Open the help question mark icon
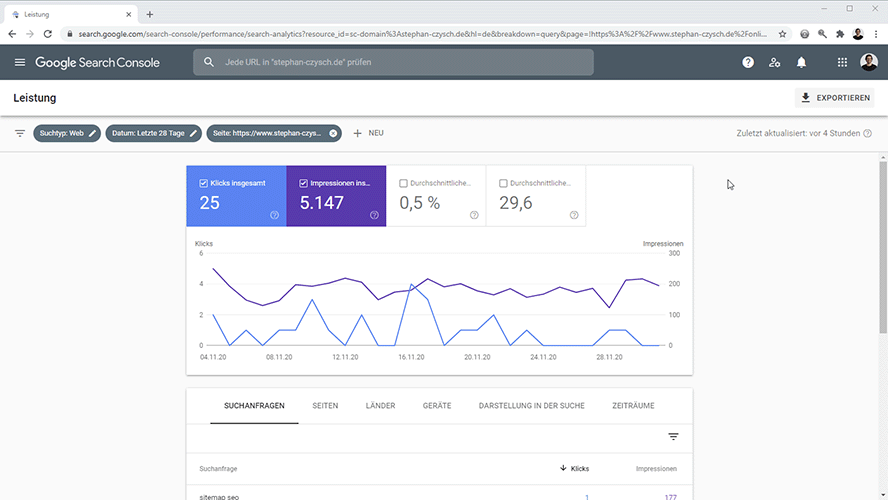Screen dimensions: 888x500 click(x=748, y=62)
